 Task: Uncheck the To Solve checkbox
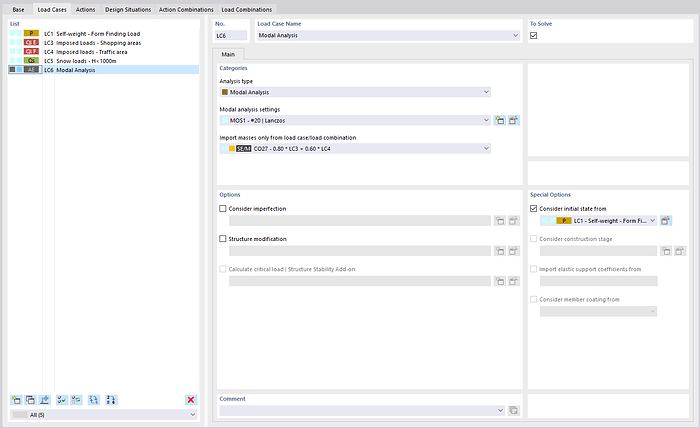534,36
